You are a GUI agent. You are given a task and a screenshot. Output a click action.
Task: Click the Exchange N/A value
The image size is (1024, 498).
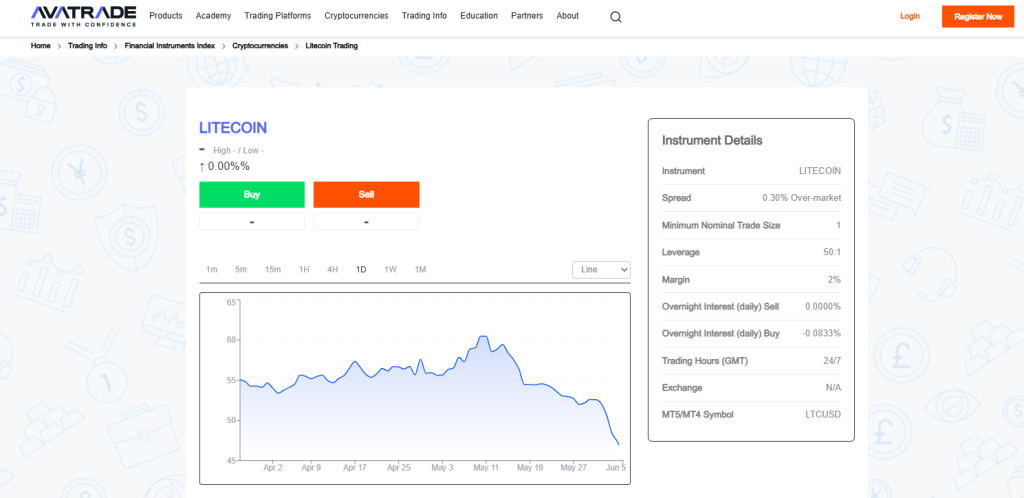(x=833, y=388)
